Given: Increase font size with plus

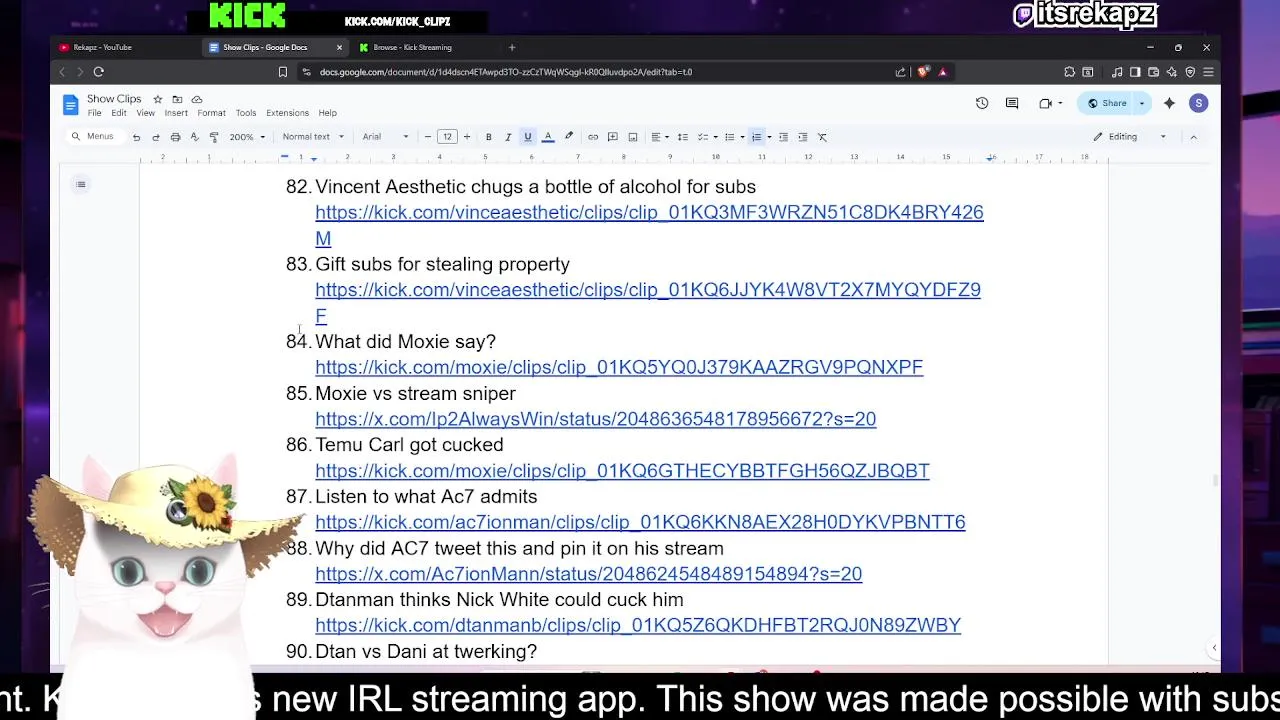Looking at the screenshot, I should [466, 137].
